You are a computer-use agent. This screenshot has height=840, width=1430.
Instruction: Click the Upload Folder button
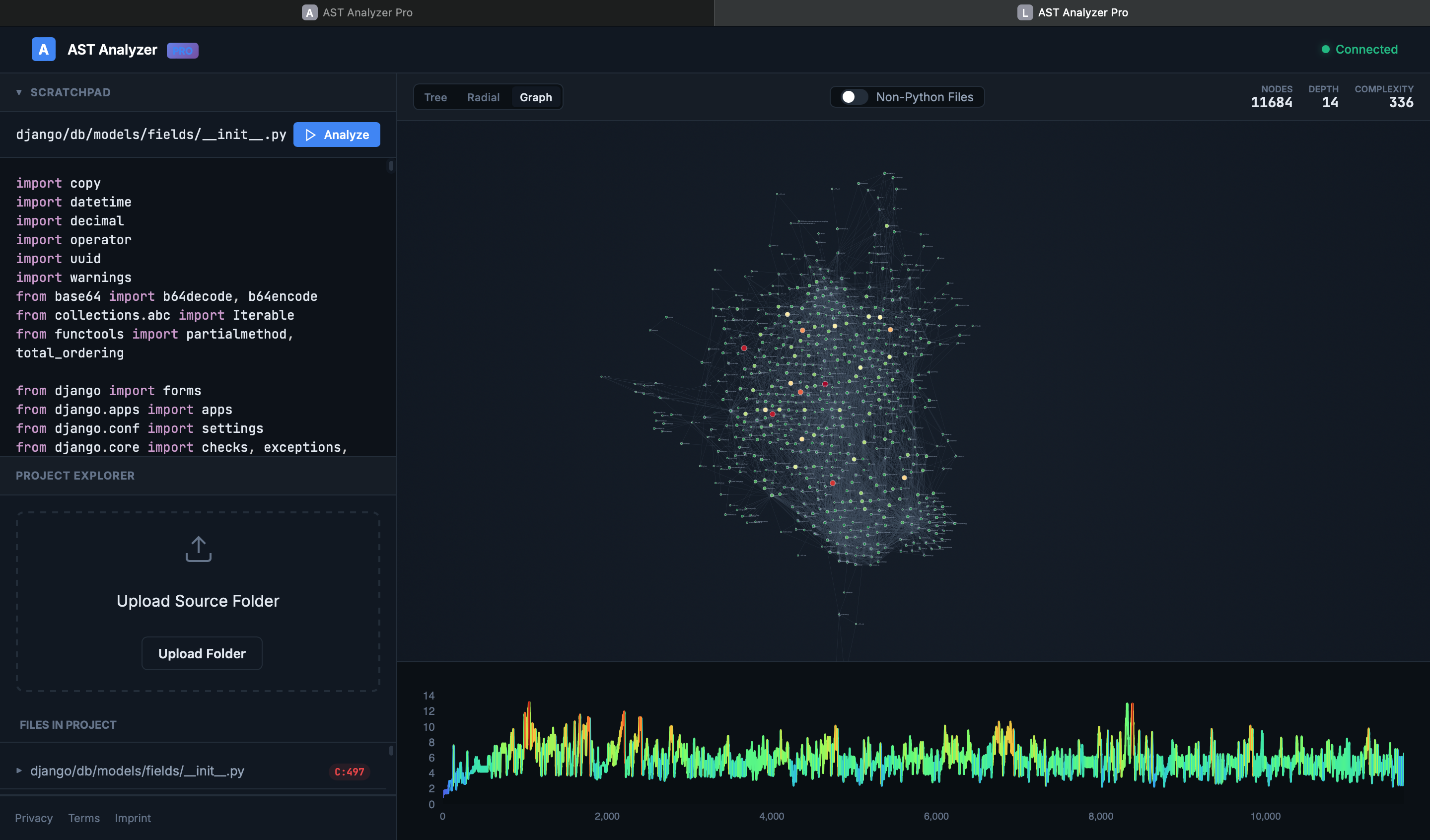click(x=202, y=653)
